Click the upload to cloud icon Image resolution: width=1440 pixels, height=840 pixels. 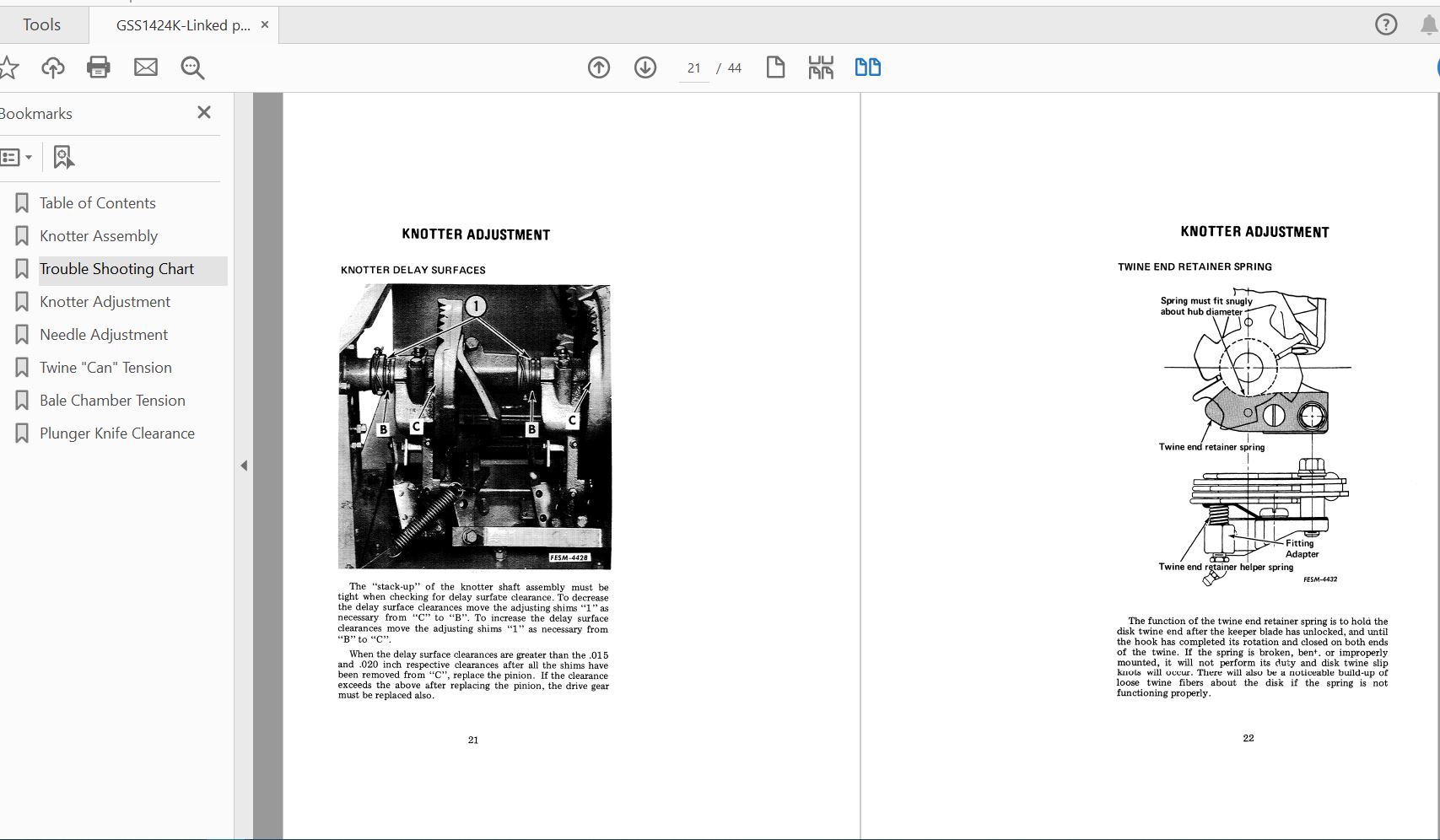[x=53, y=67]
